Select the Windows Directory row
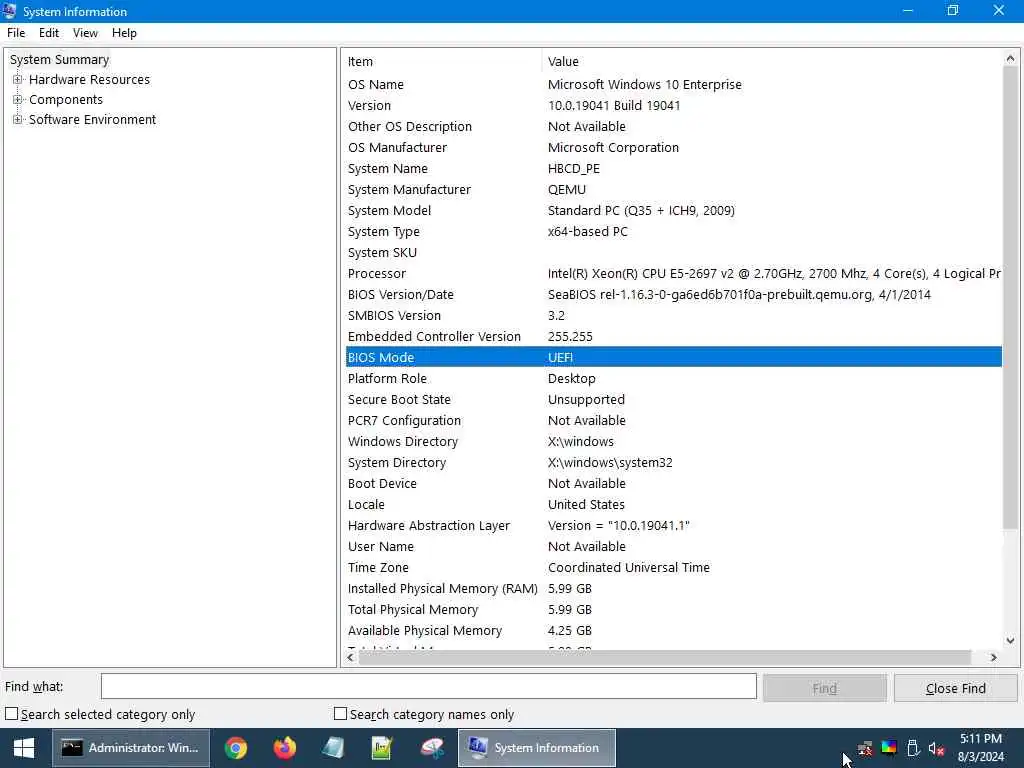The image size is (1024, 768). (x=673, y=441)
